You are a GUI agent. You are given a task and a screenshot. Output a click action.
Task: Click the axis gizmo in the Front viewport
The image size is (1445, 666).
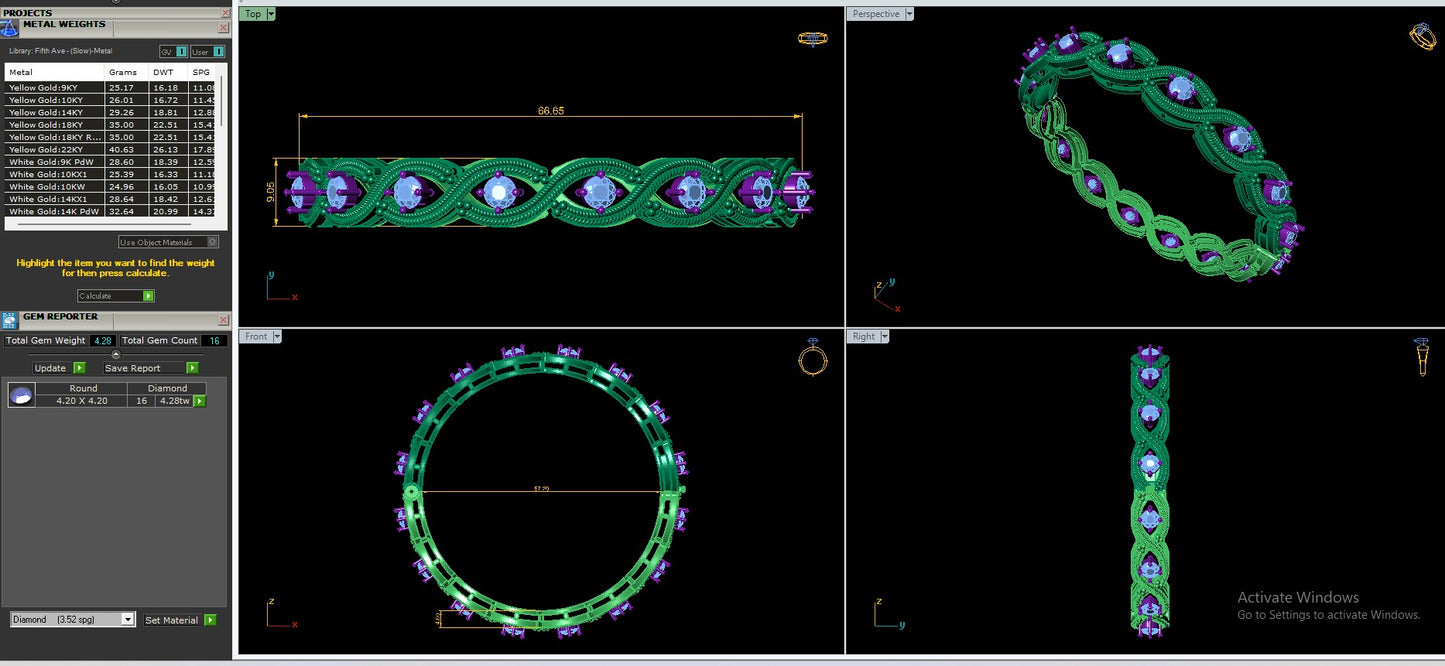pos(280,614)
